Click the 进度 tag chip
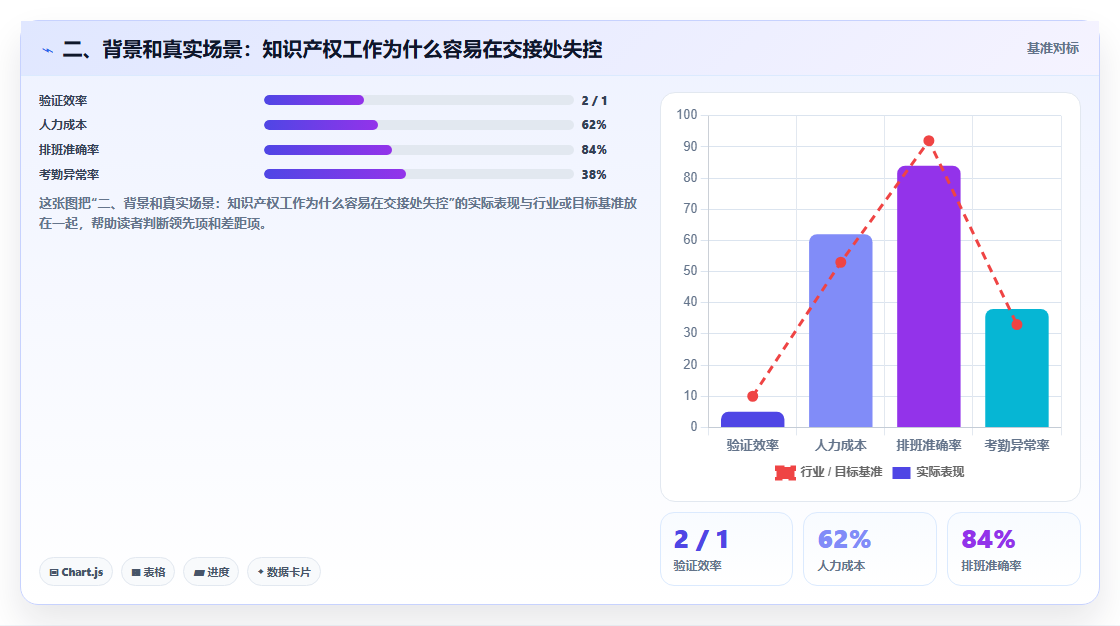The height and width of the screenshot is (626, 1120). click(x=211, y=572)
